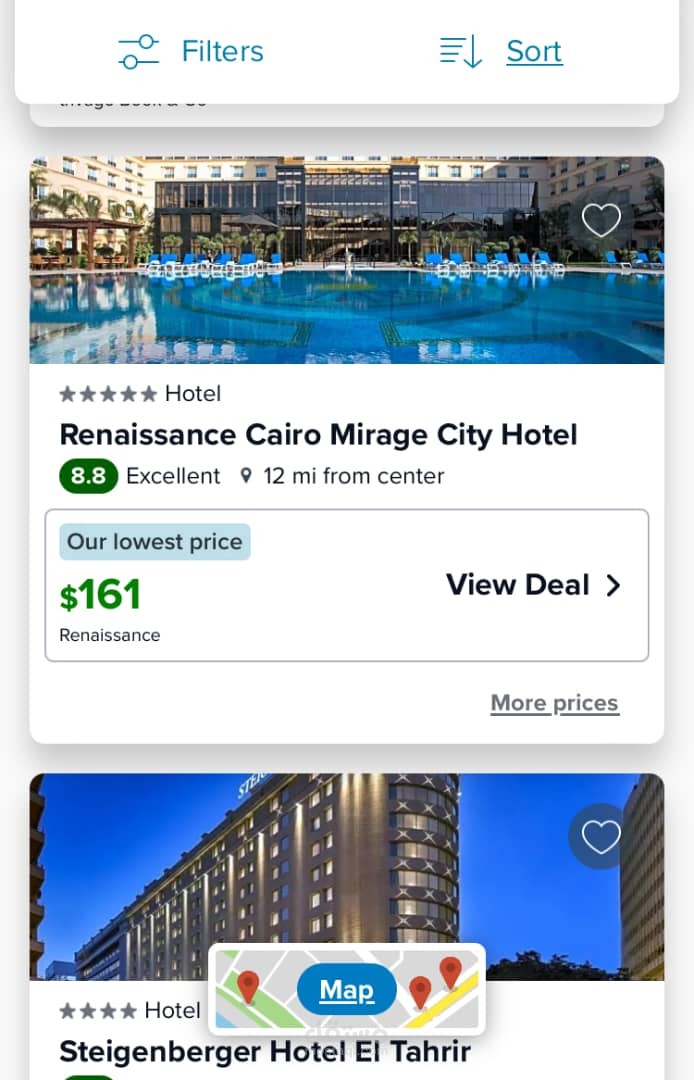Tap the Sort descending-lines icon

pos(461,52)
